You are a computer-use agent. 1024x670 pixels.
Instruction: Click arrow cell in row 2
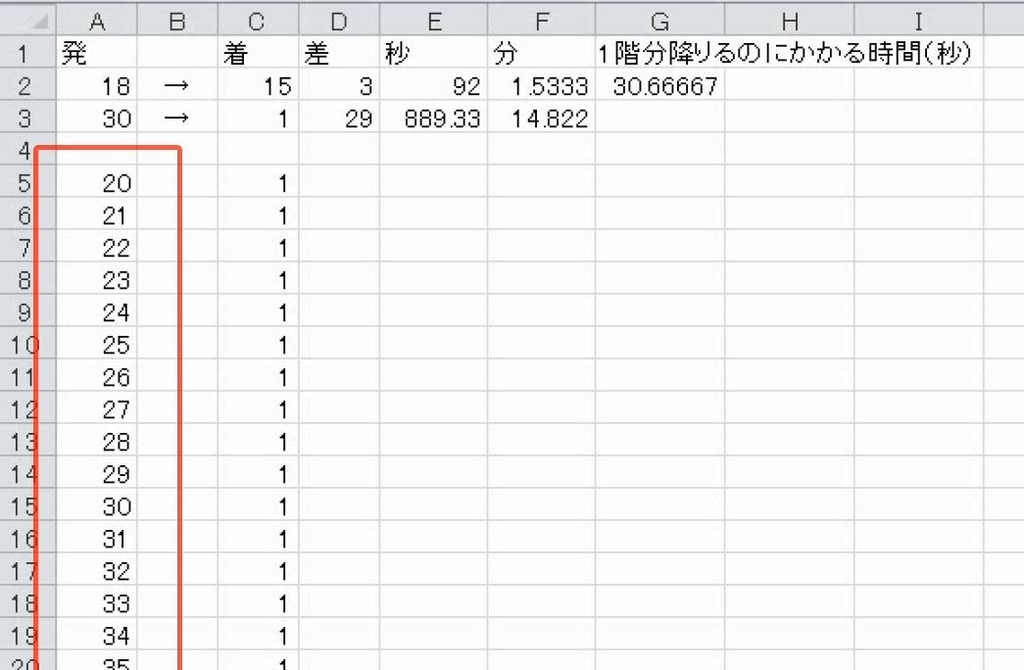click(x=177, y=85)
